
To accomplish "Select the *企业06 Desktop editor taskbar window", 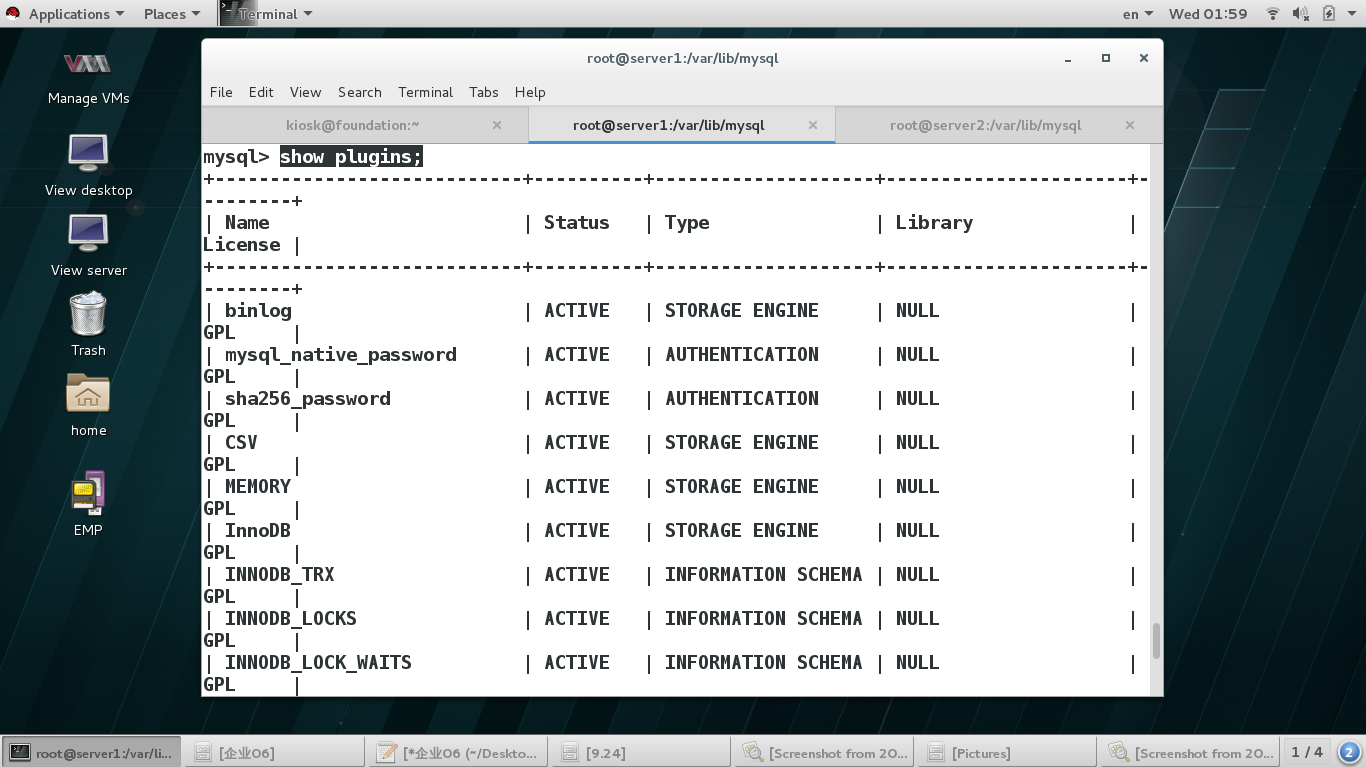I will (457, 752).
